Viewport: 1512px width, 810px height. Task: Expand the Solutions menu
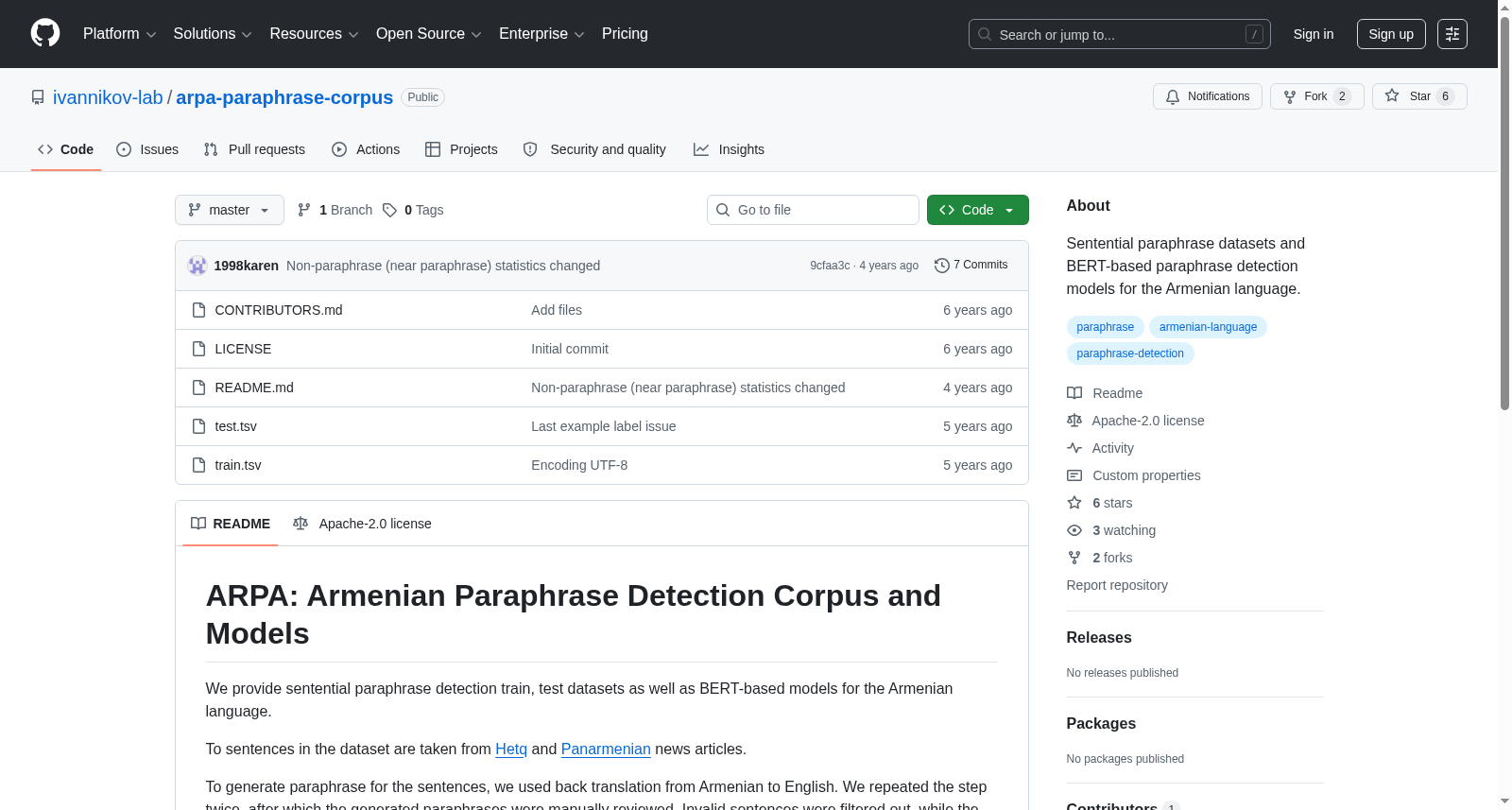(213, 34)
